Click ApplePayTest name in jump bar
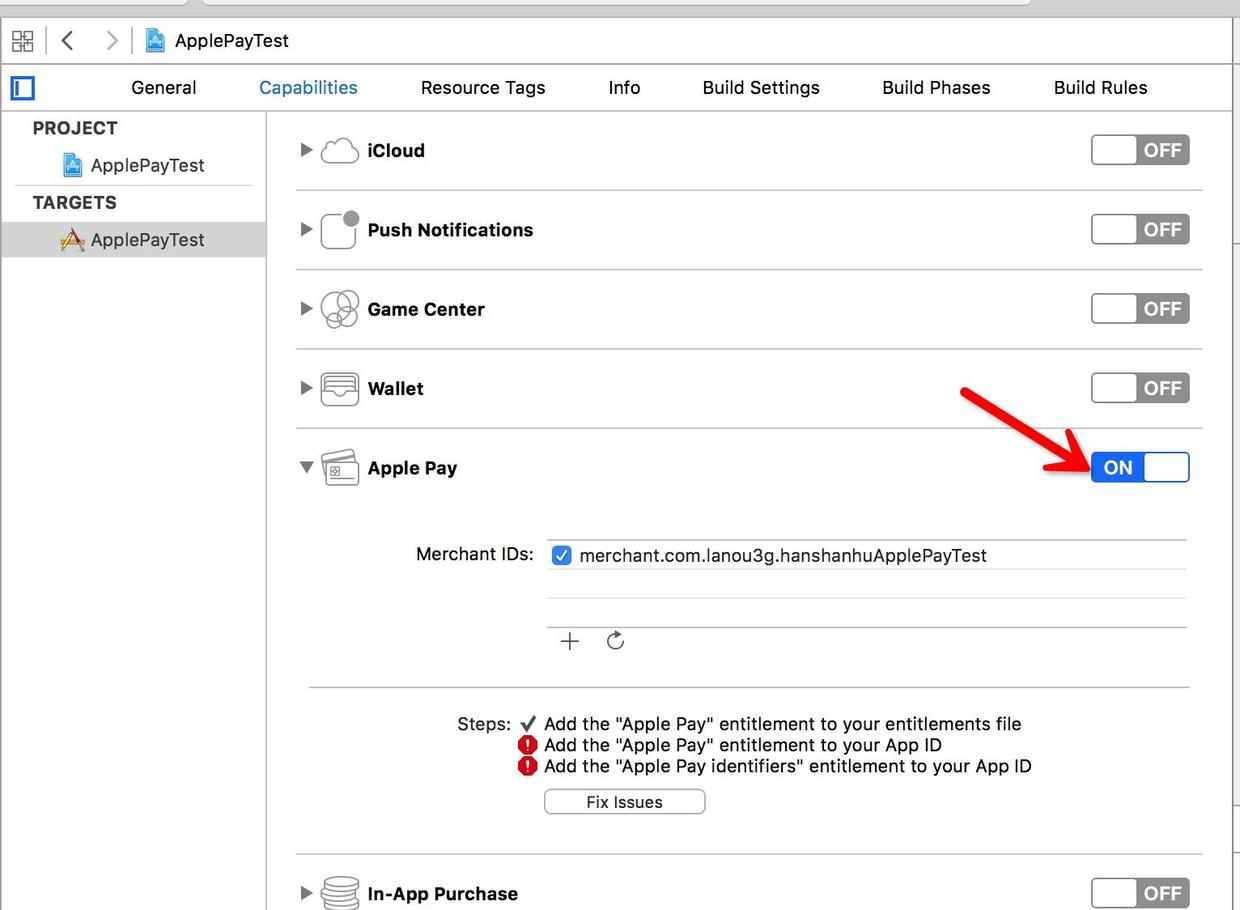1240x910 pixels. click(232, 41)
